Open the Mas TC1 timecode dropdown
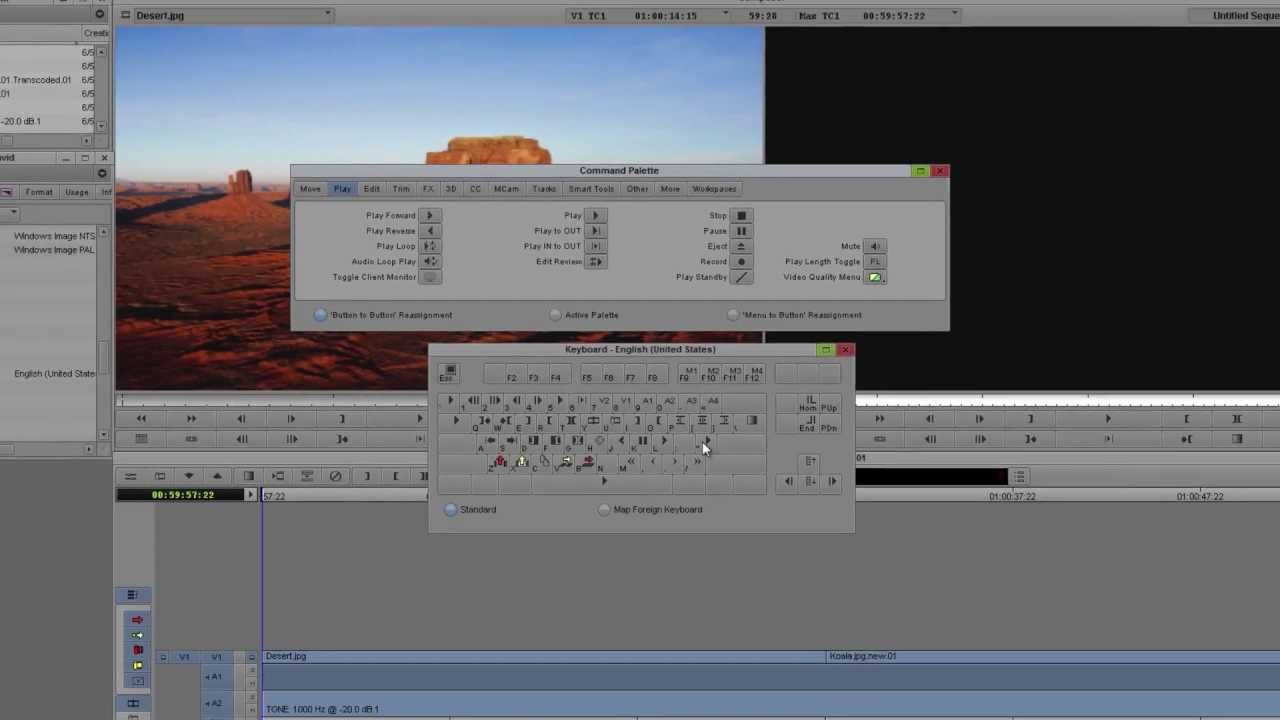 click(955, 15)
